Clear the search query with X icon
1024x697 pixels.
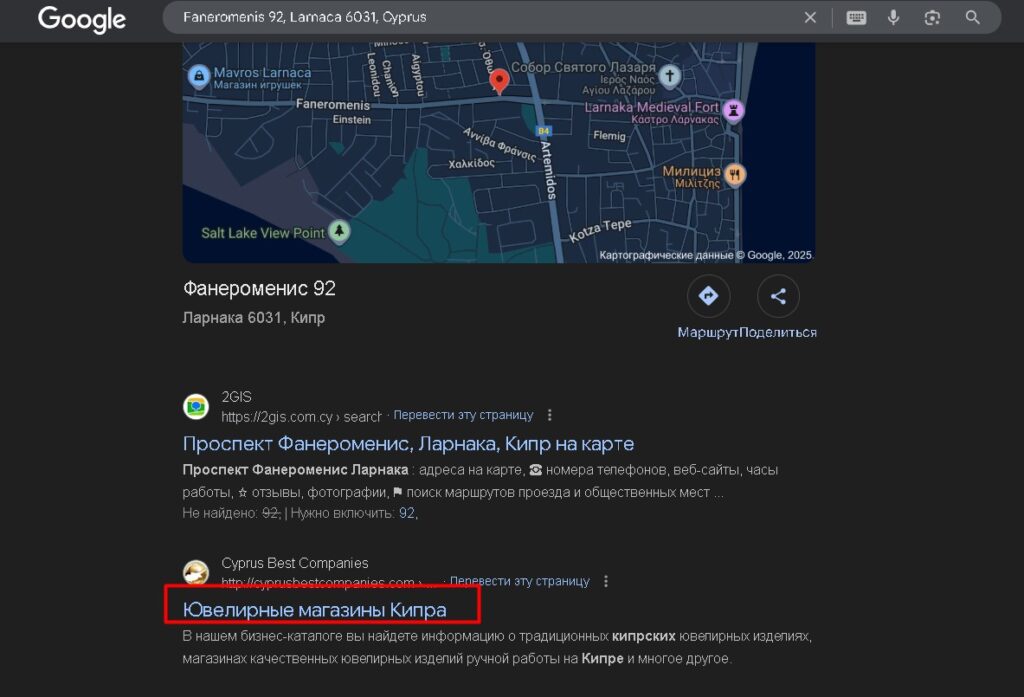810,18
